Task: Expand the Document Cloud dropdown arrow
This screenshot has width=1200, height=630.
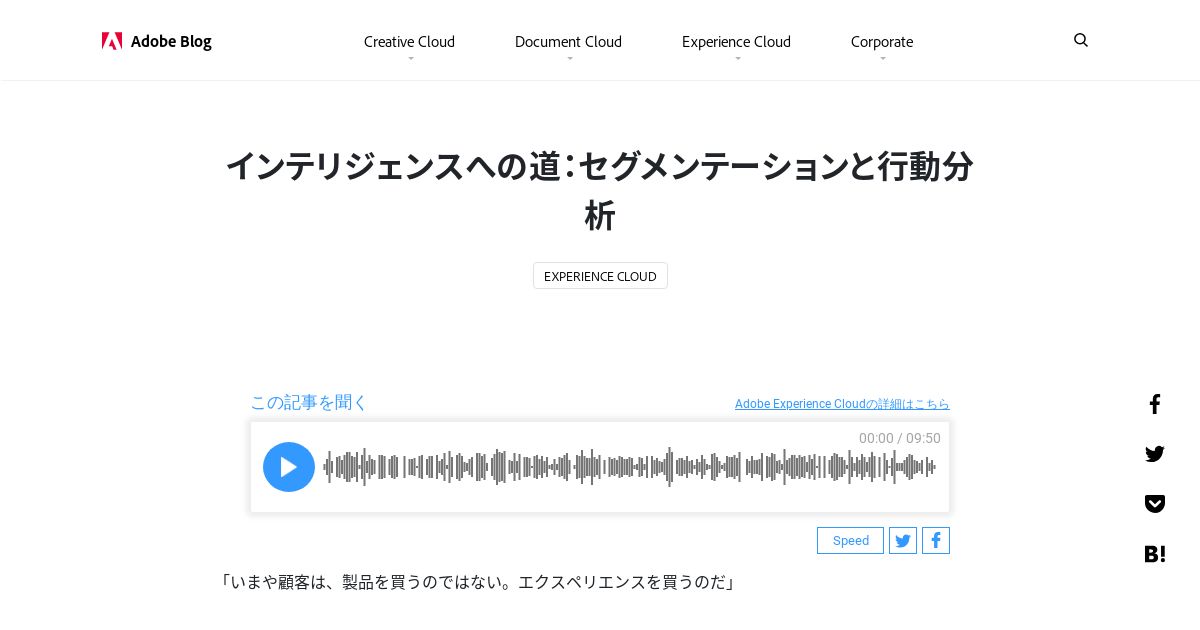Action: (x=570, y=59)
